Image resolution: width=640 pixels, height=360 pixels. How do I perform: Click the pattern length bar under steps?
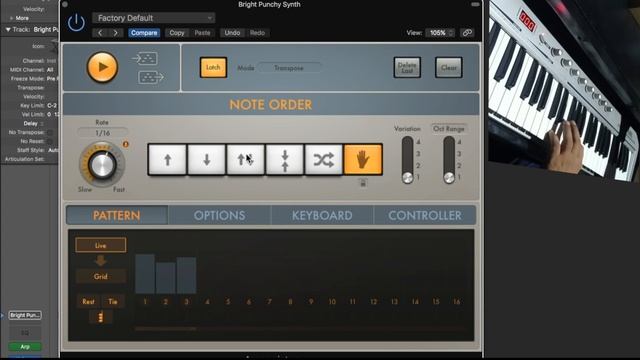point(165,328)
